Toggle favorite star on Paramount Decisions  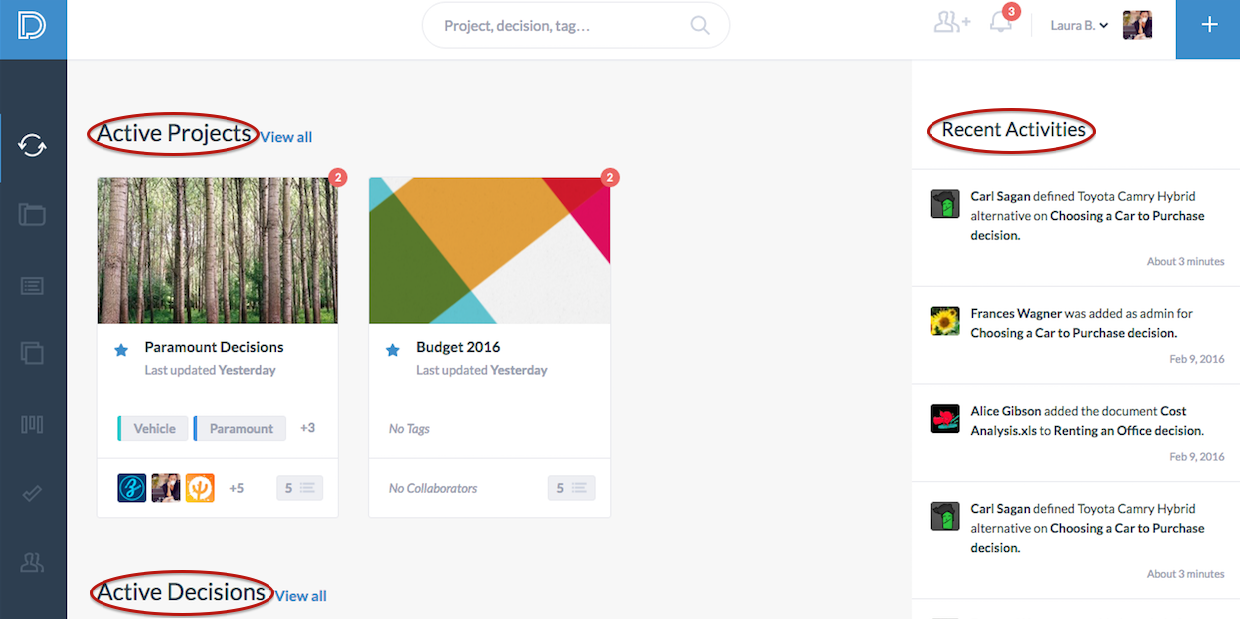121,350
